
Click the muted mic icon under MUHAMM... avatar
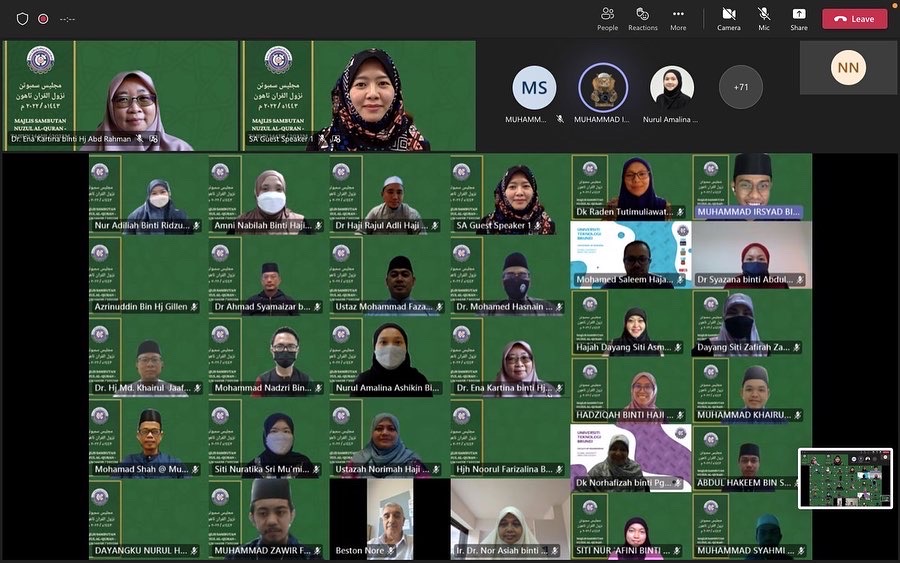[560, 119]
